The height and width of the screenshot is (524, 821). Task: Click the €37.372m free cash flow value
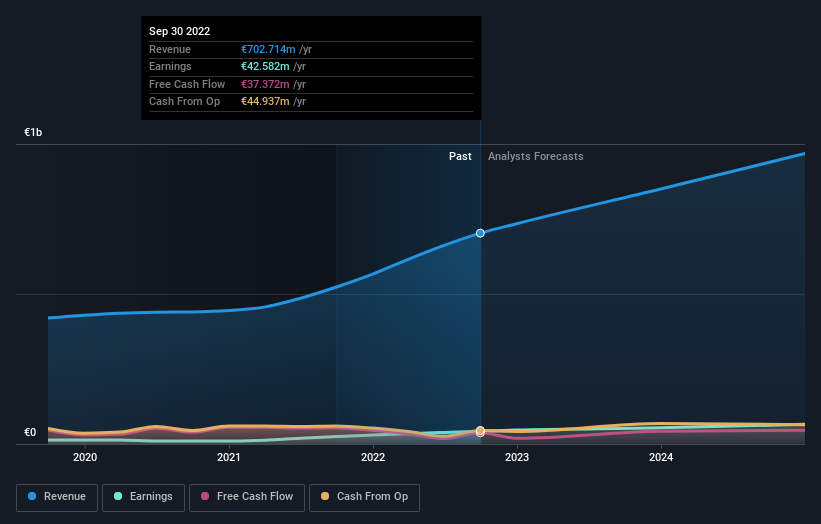tap(265, 84)
